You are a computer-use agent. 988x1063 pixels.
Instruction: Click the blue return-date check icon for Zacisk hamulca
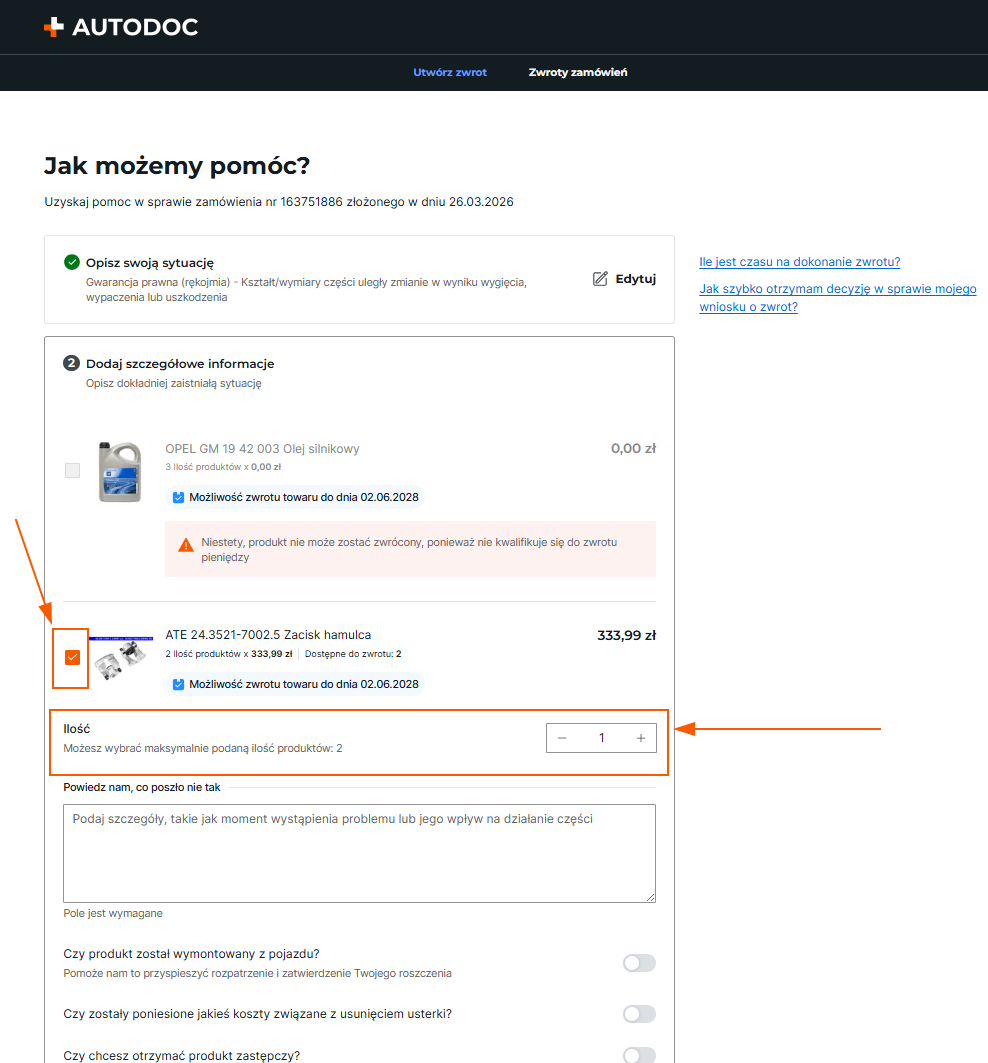pos(178,684)
